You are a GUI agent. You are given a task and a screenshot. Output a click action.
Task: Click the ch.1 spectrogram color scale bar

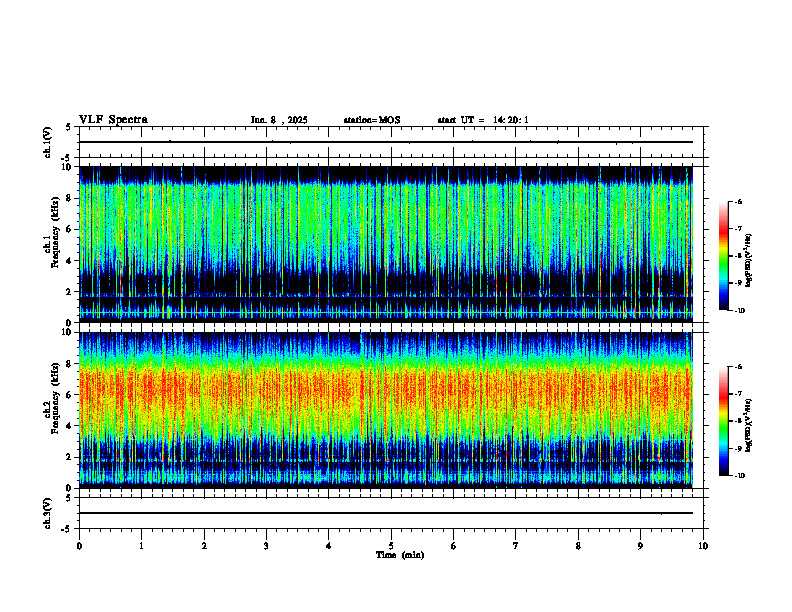click(x=723, y=256)
